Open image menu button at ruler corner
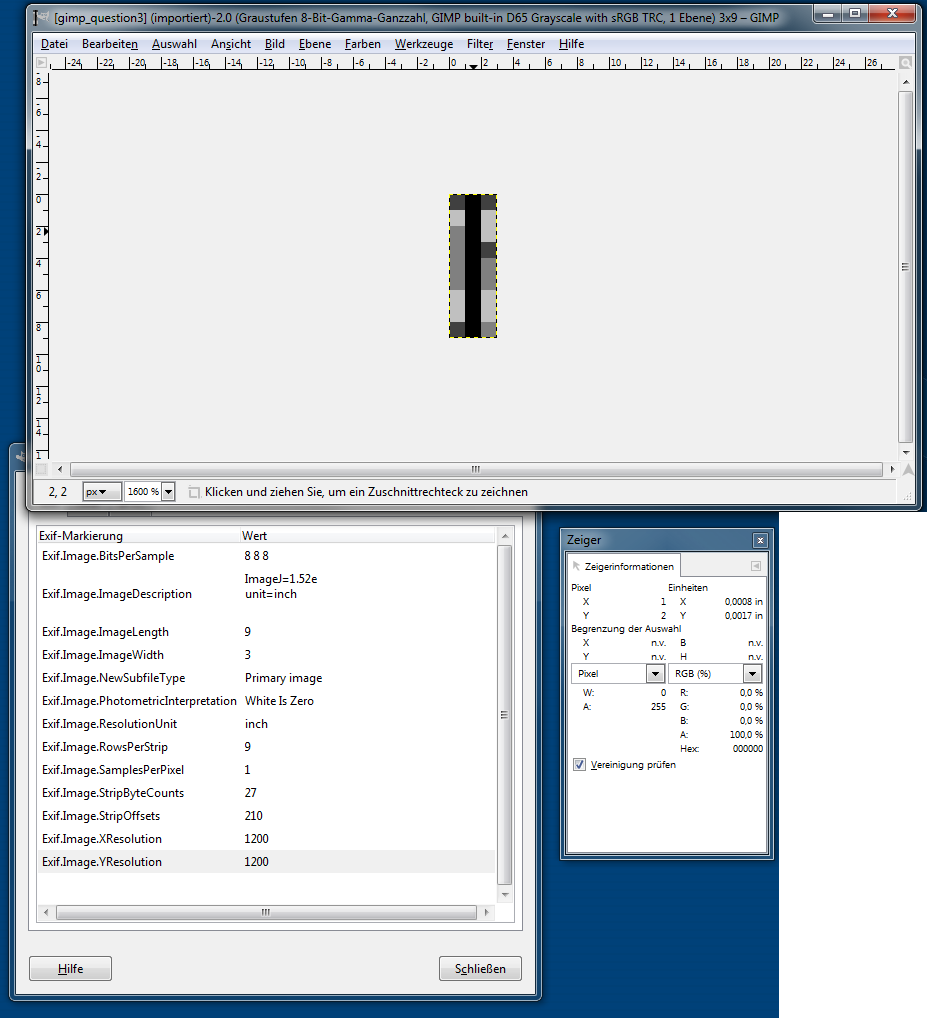The image size is (927, 1018). tap(42, 63)
